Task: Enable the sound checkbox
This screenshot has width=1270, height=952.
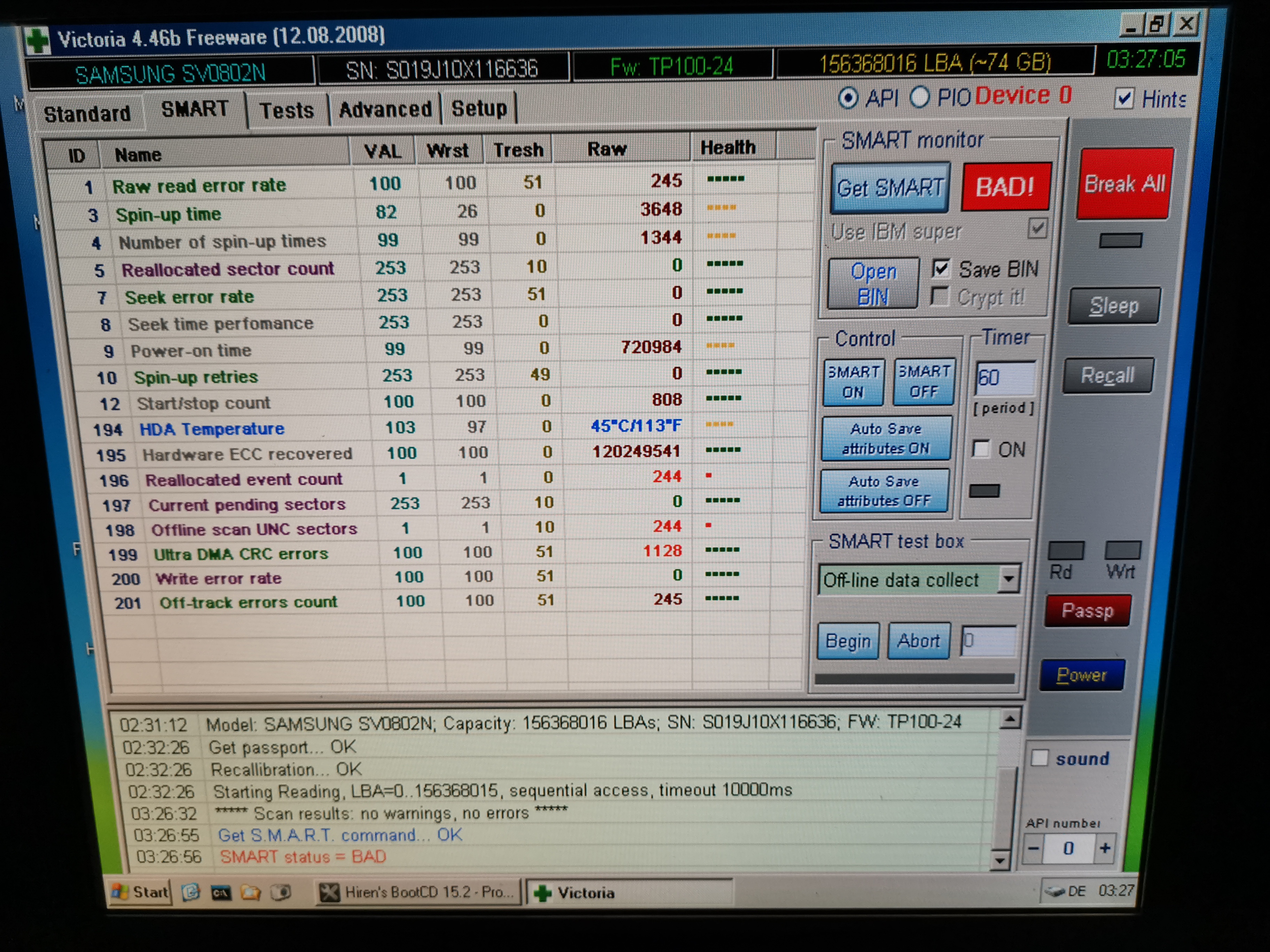Action: click(x=1040, y=758)
